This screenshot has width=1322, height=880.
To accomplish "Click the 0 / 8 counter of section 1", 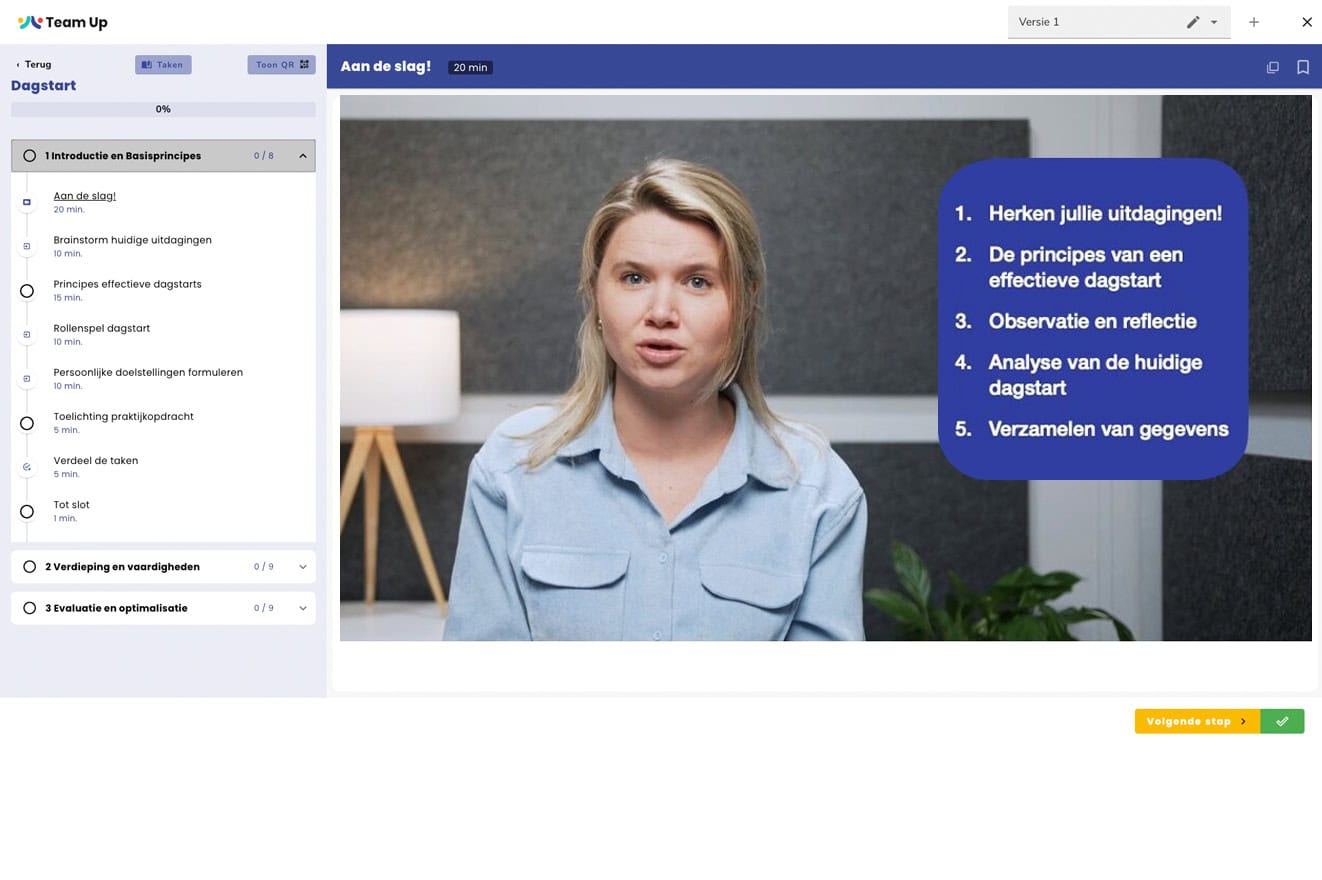I will click(263, 156).
